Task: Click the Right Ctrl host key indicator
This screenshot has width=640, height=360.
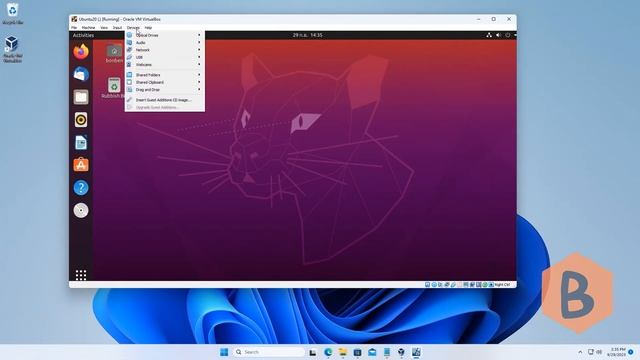Action: [503, 284]
